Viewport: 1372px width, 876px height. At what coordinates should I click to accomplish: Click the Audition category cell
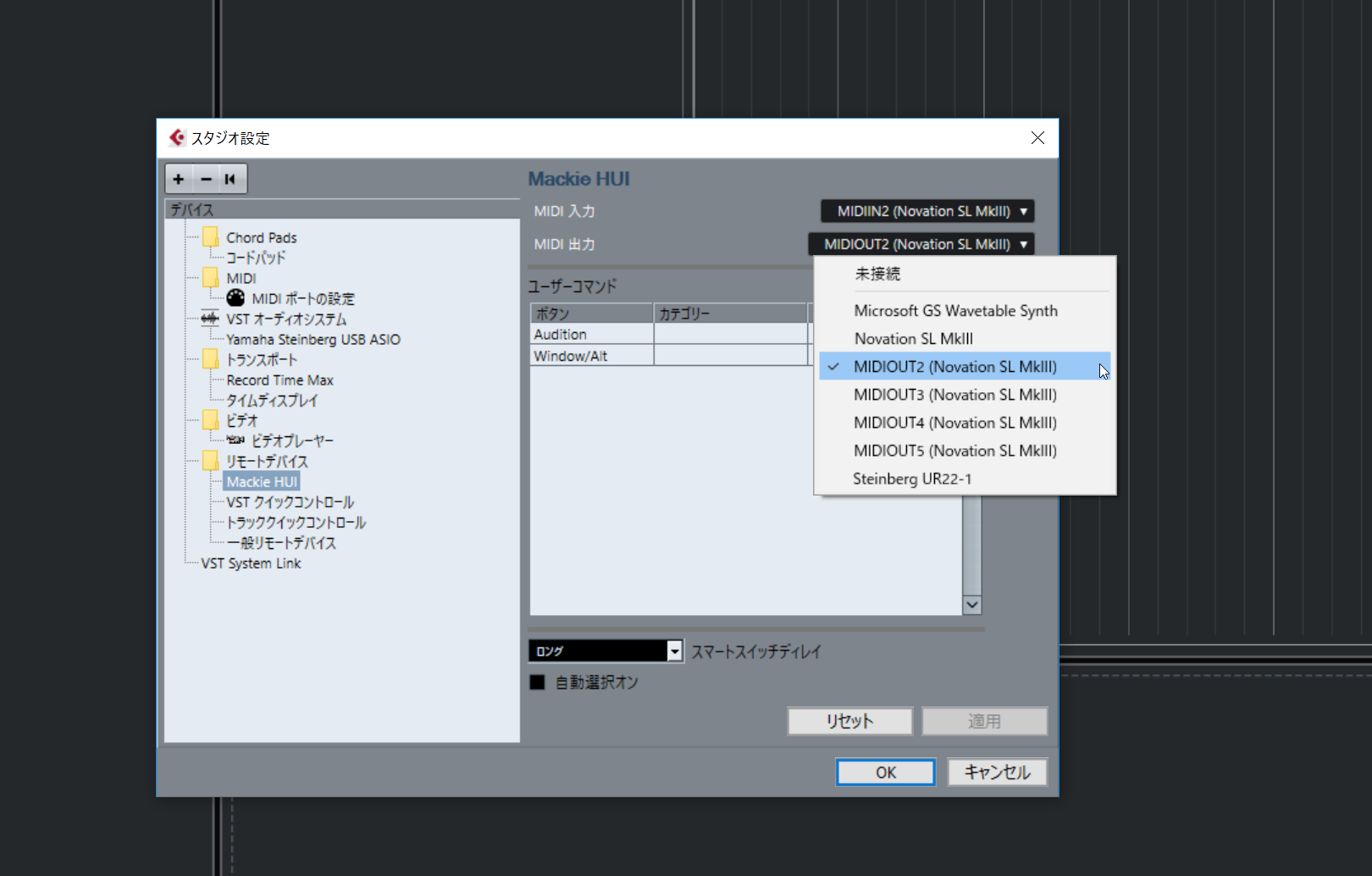(731, 334)
